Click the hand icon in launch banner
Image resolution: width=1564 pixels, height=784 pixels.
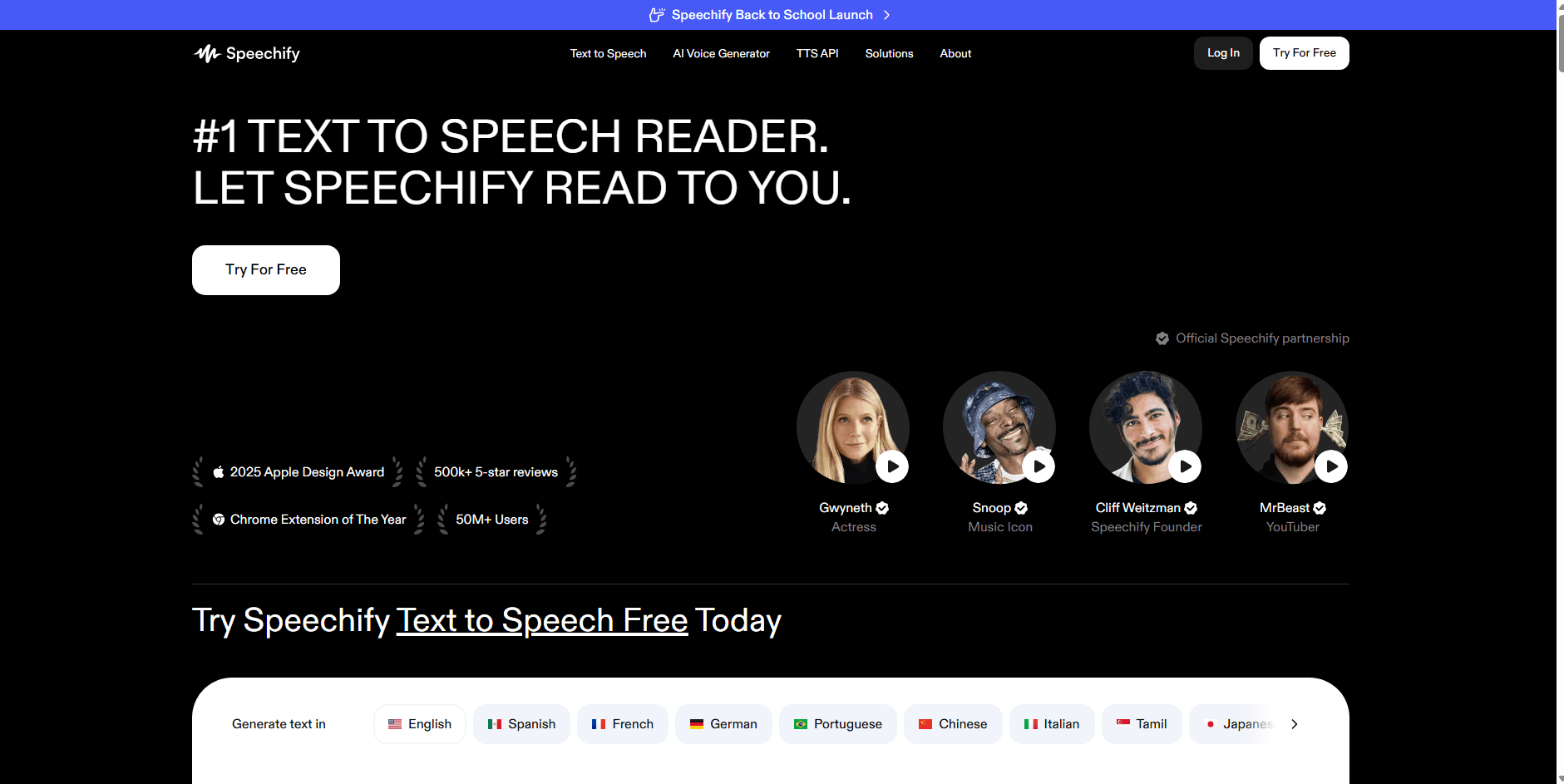click(x=657, y=15)
